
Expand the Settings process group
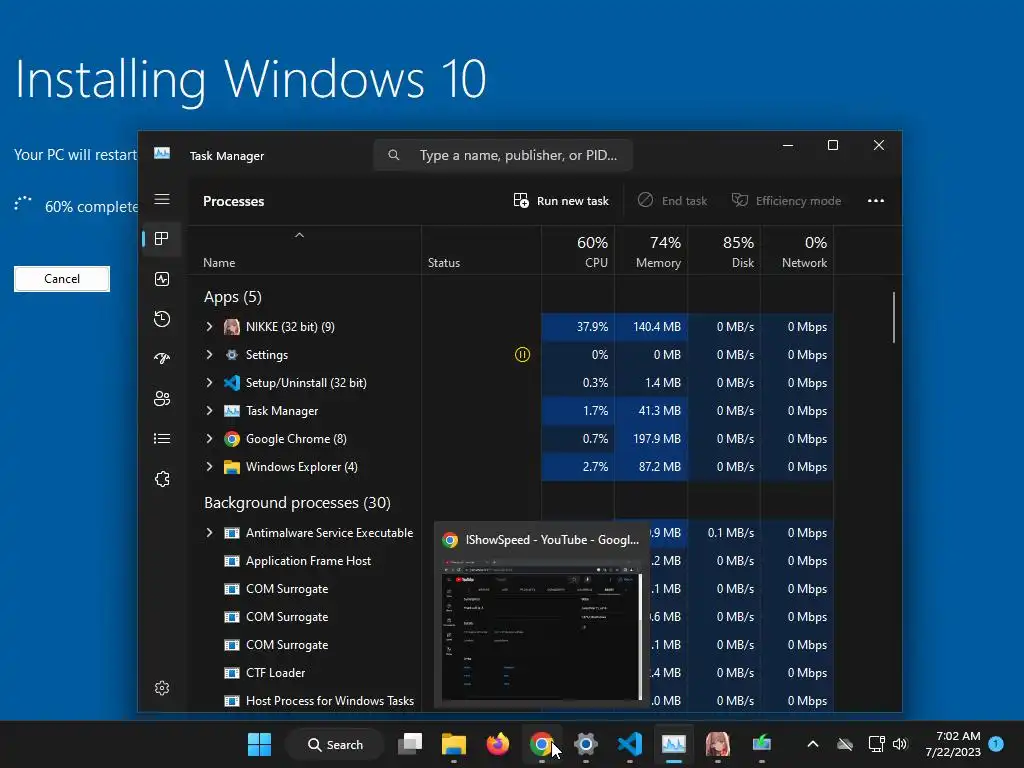pyautogui.click(x=209, y=355)
